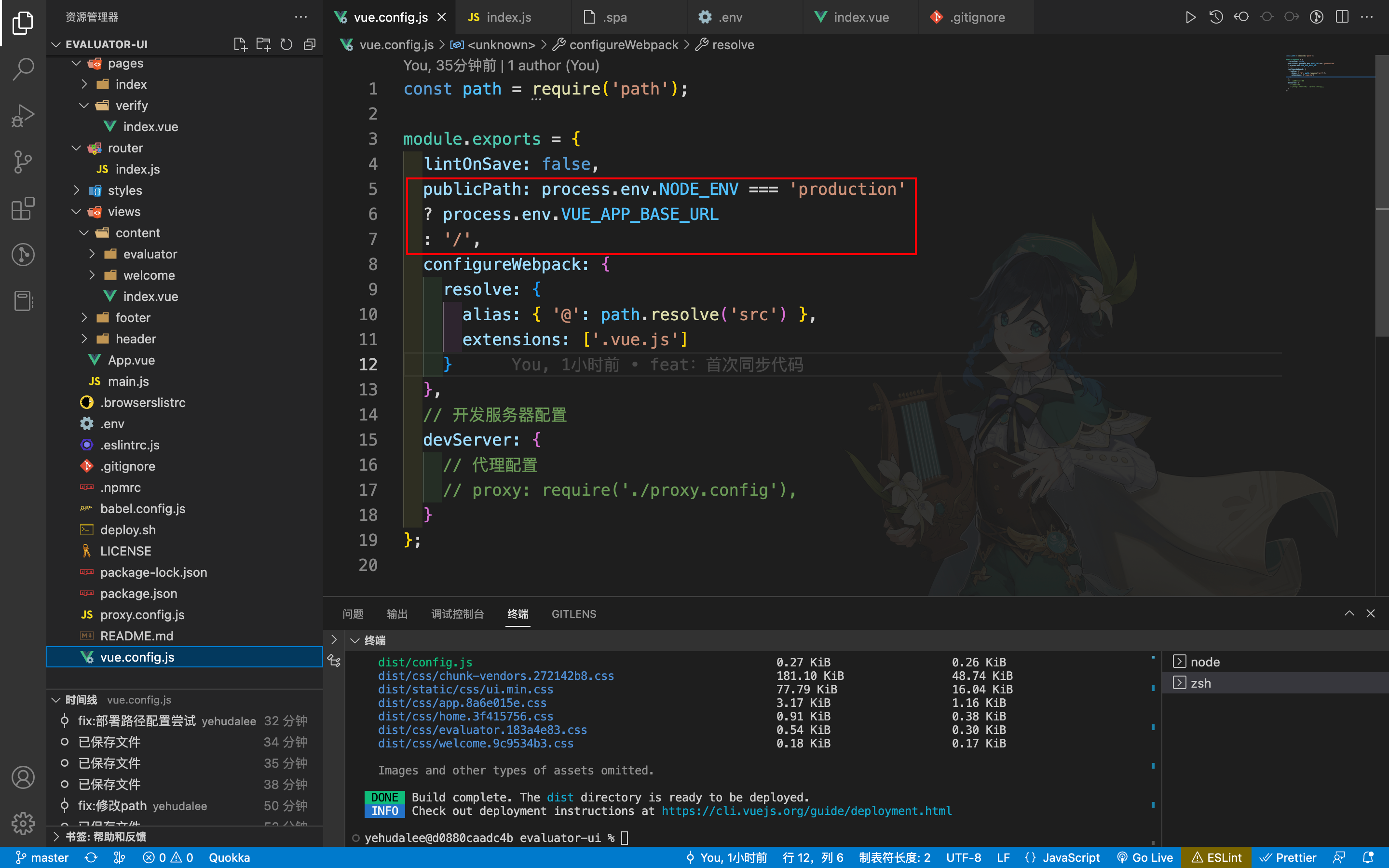This screenshot has height=868, width=1389.
Task: Open the Extensions view
Action: tap(23, 208)
